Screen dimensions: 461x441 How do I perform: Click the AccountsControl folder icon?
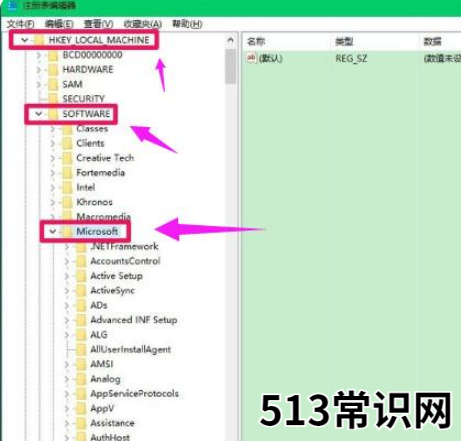(81, 261)
